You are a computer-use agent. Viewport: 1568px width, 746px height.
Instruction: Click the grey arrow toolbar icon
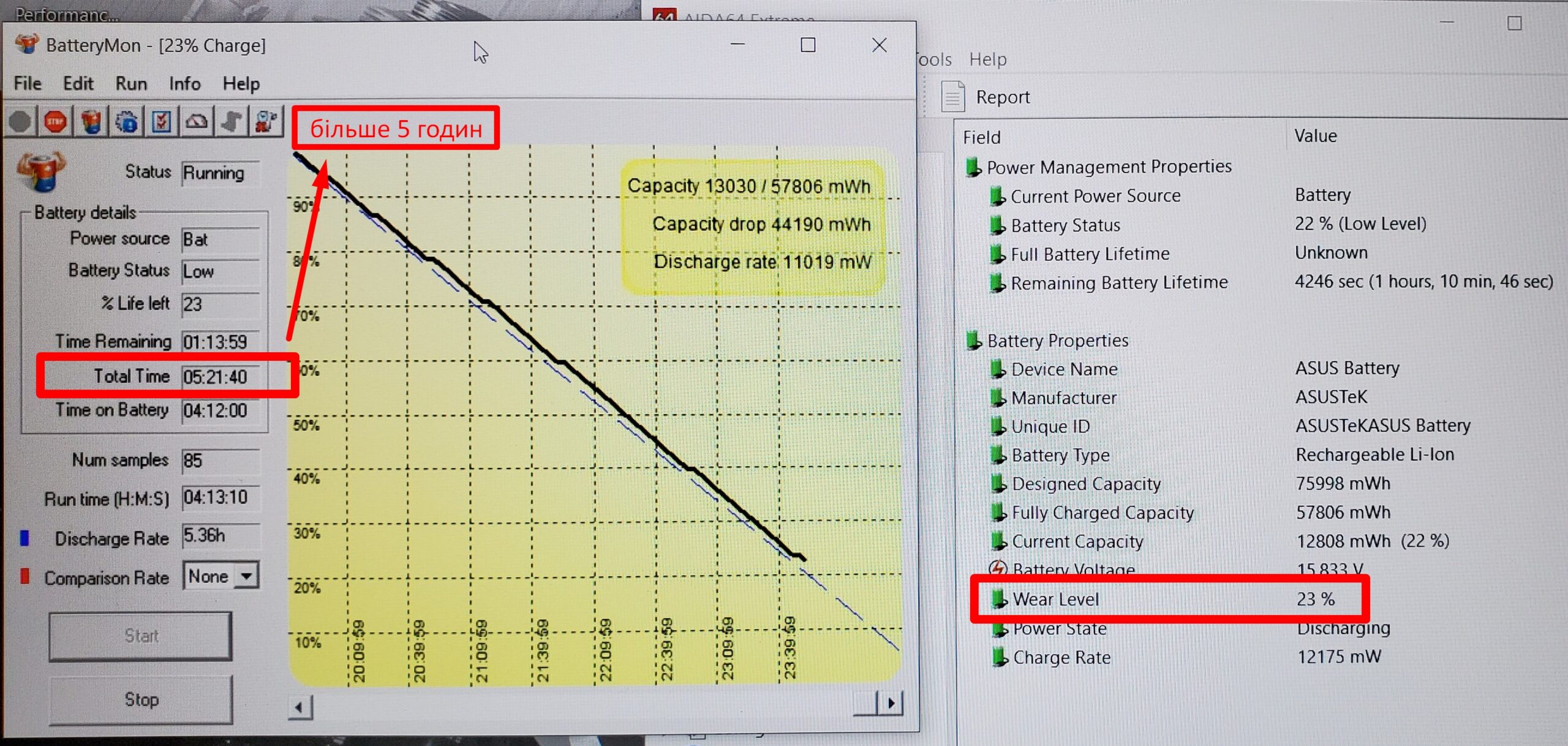click(232, 121)
